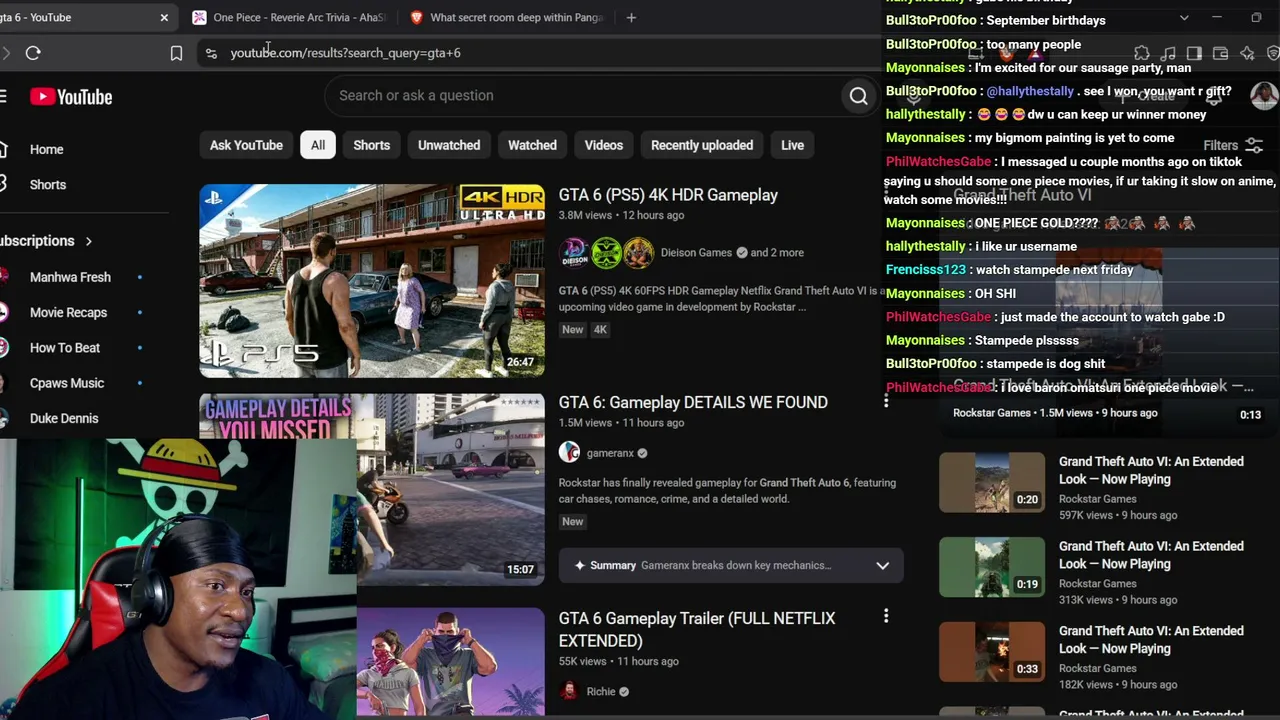Open the Movie Recaps subscription
Image resolution: width=1280 pixels, height=720 pixels.
pos(68,312)
